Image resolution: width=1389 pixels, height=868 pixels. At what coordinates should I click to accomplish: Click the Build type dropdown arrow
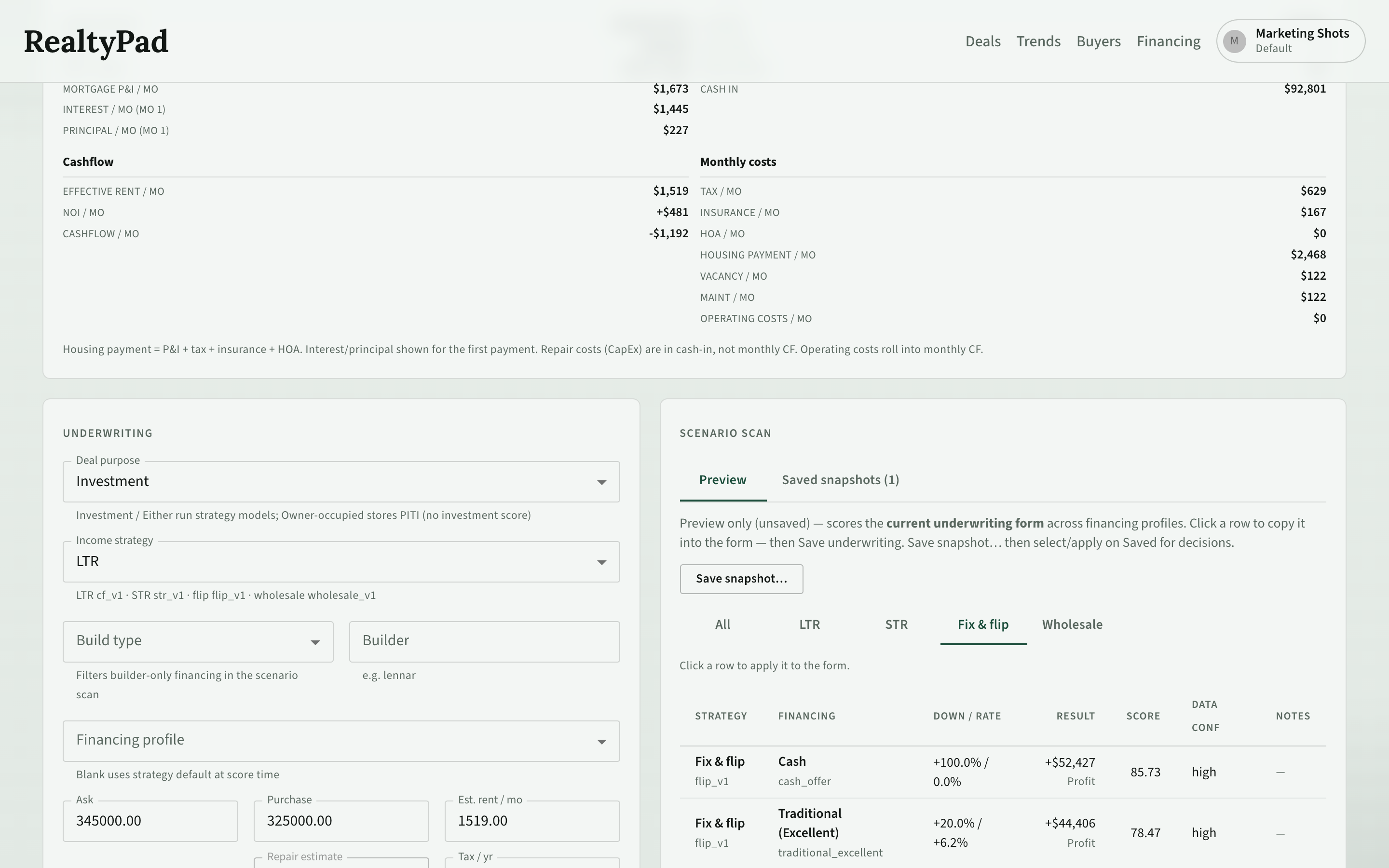[x=315, y=642]
